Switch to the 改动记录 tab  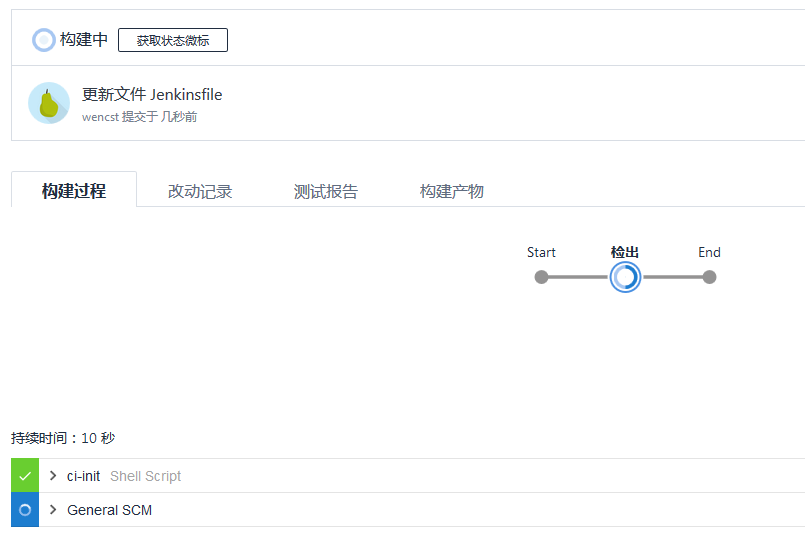tap(200, 191)
